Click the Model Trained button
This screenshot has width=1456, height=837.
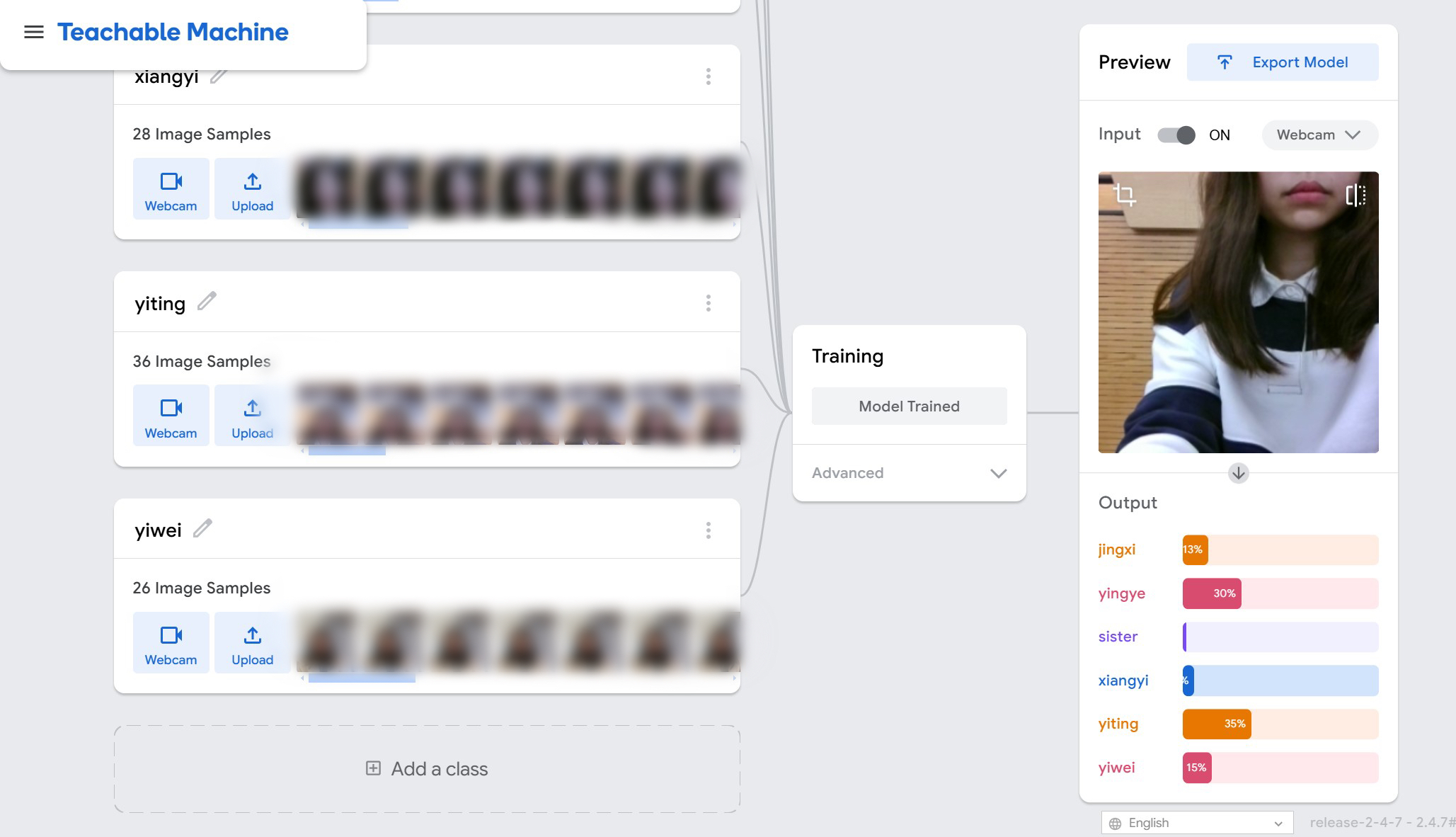(909, 406)
